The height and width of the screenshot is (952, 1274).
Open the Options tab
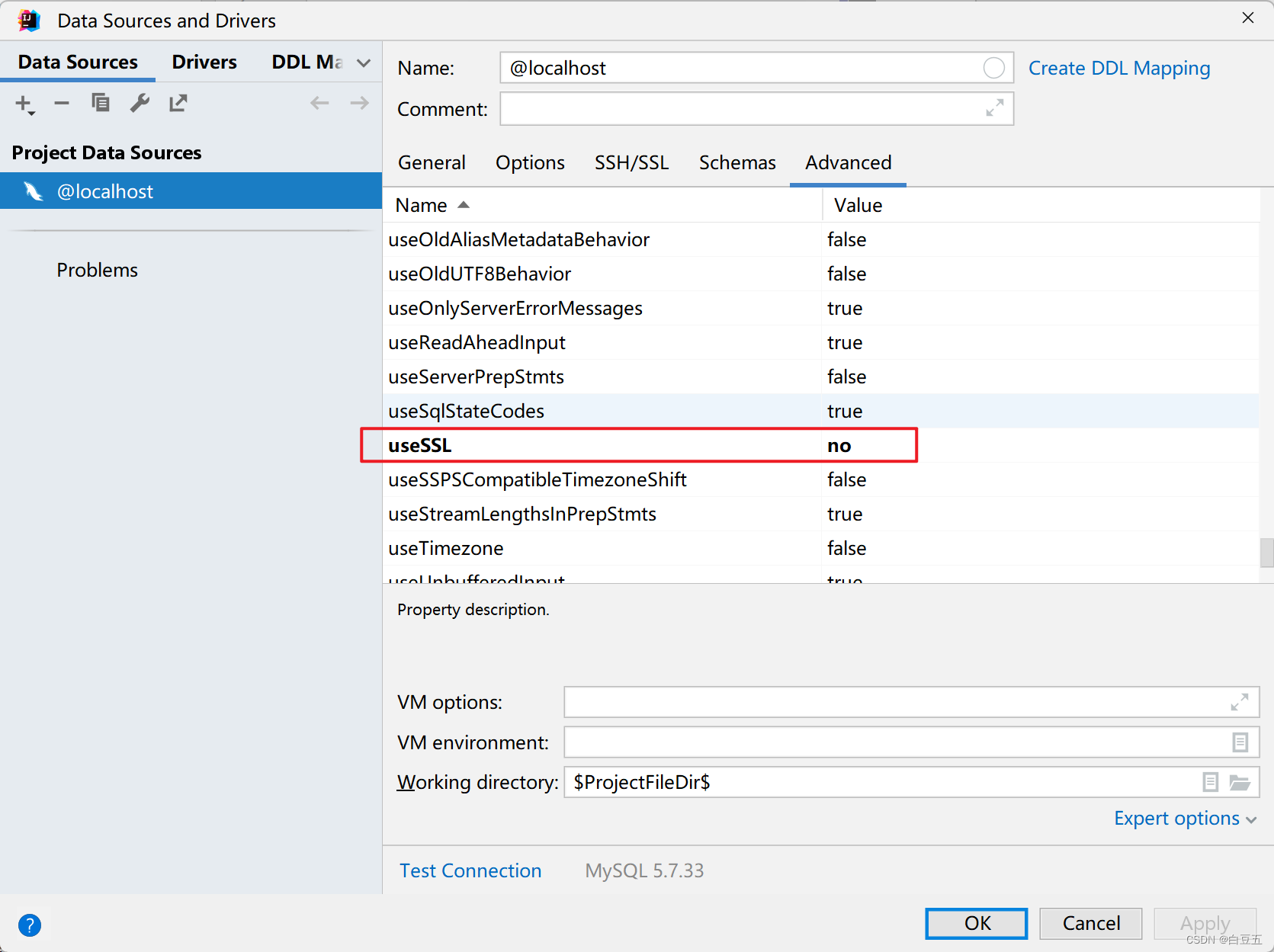(x=530, y=162)
